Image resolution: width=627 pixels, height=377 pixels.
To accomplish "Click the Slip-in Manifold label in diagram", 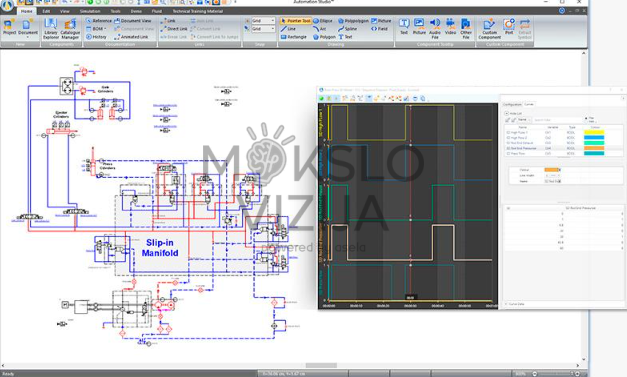I will point(160,248).
